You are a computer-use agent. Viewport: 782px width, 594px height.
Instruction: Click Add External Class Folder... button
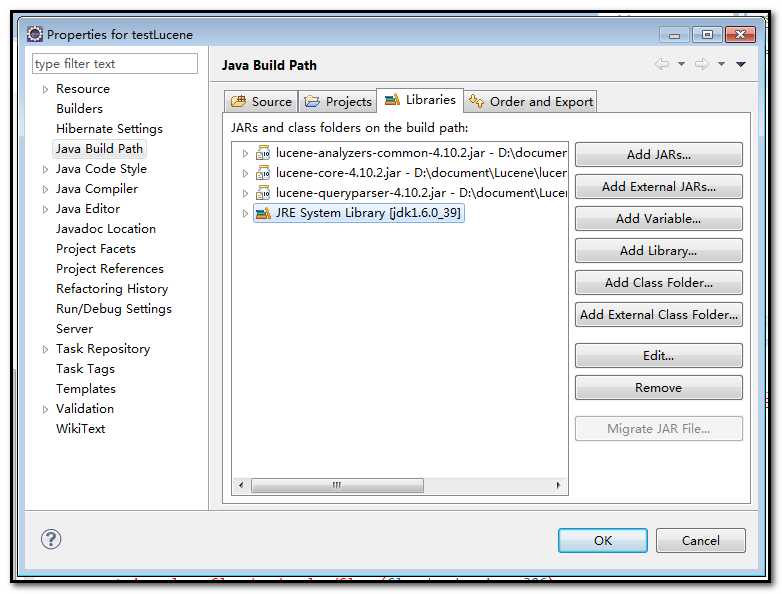pyautogui.click(x=658, y=314)
